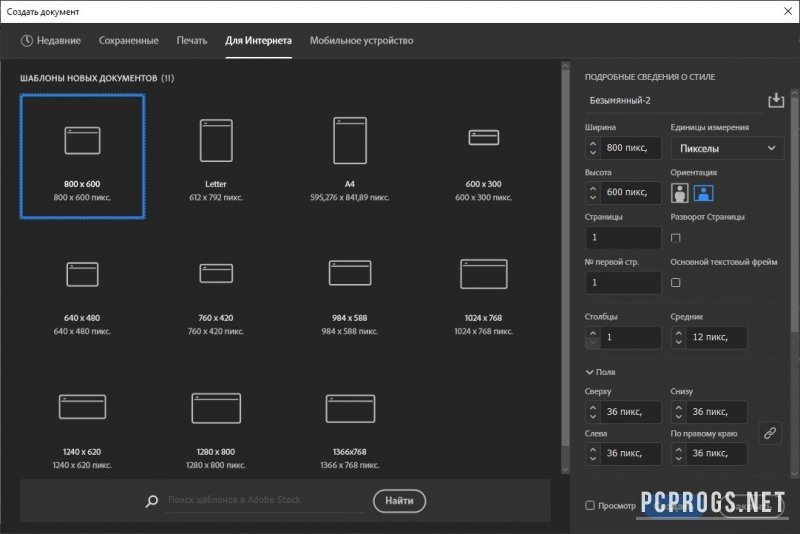
Task: Choose the 760 x 420 template
Action: point(216,297)
